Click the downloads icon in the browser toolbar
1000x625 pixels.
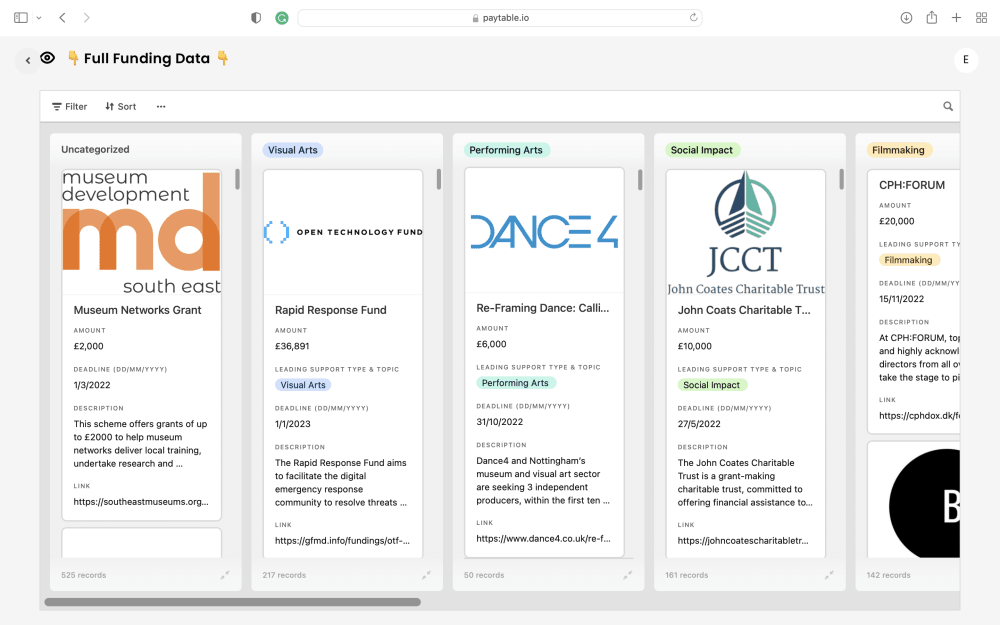tap(908, 17)
